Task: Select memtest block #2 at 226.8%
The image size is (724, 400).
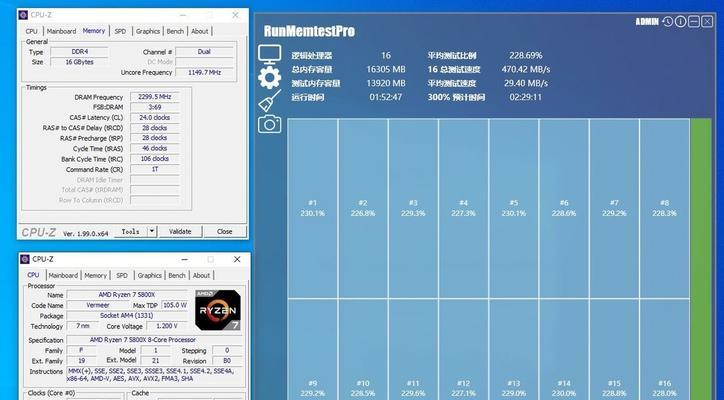Action: pyautogui.click(x=363, y=208)
